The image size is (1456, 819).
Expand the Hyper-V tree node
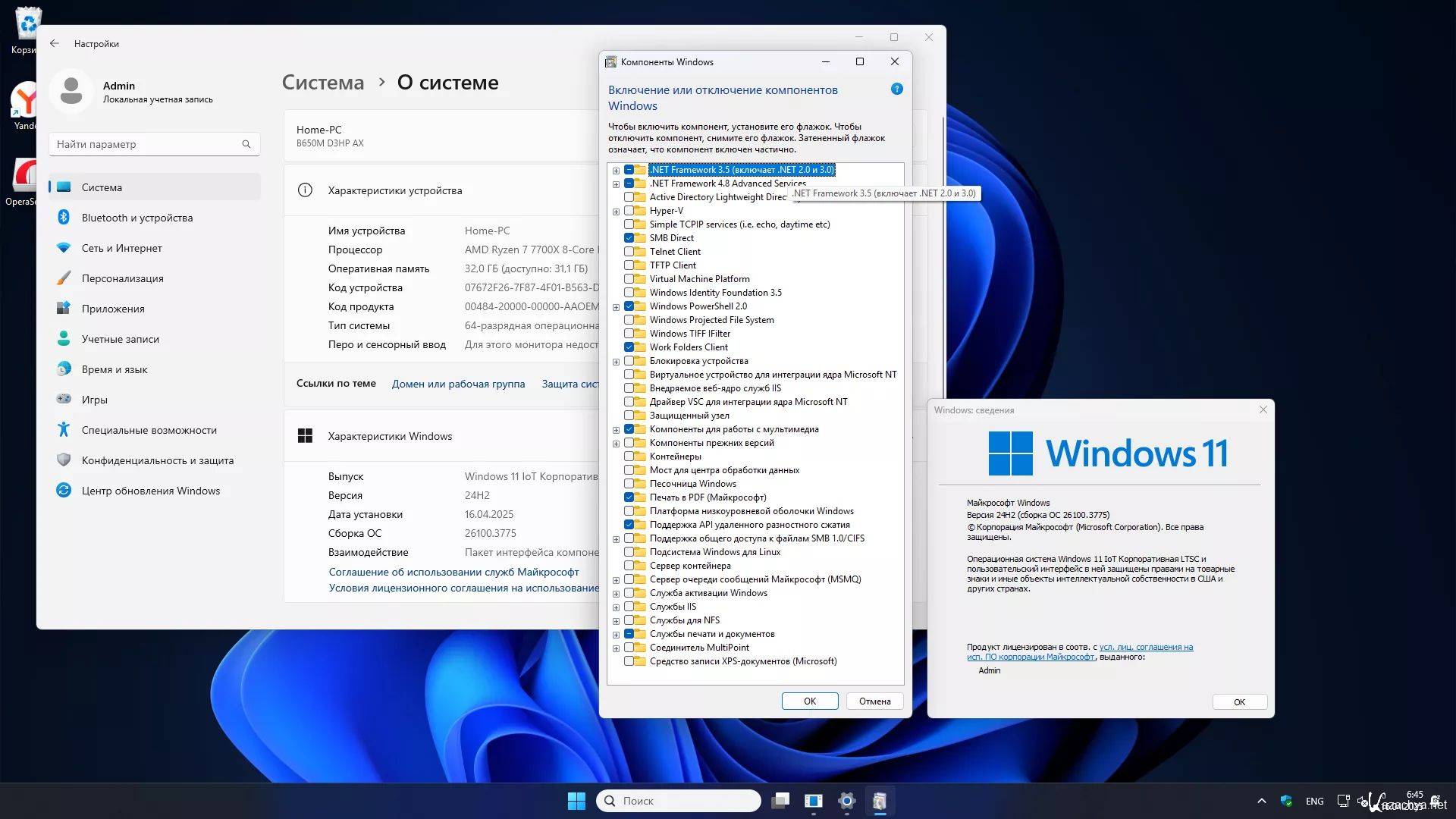pos(616,212)
